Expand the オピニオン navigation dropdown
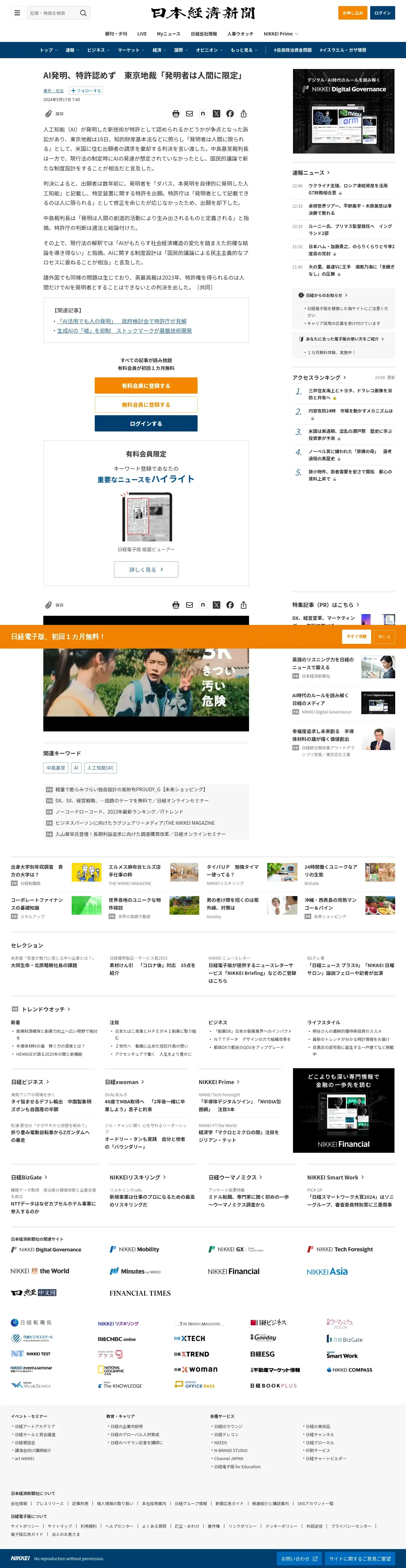 coord(209,50)
